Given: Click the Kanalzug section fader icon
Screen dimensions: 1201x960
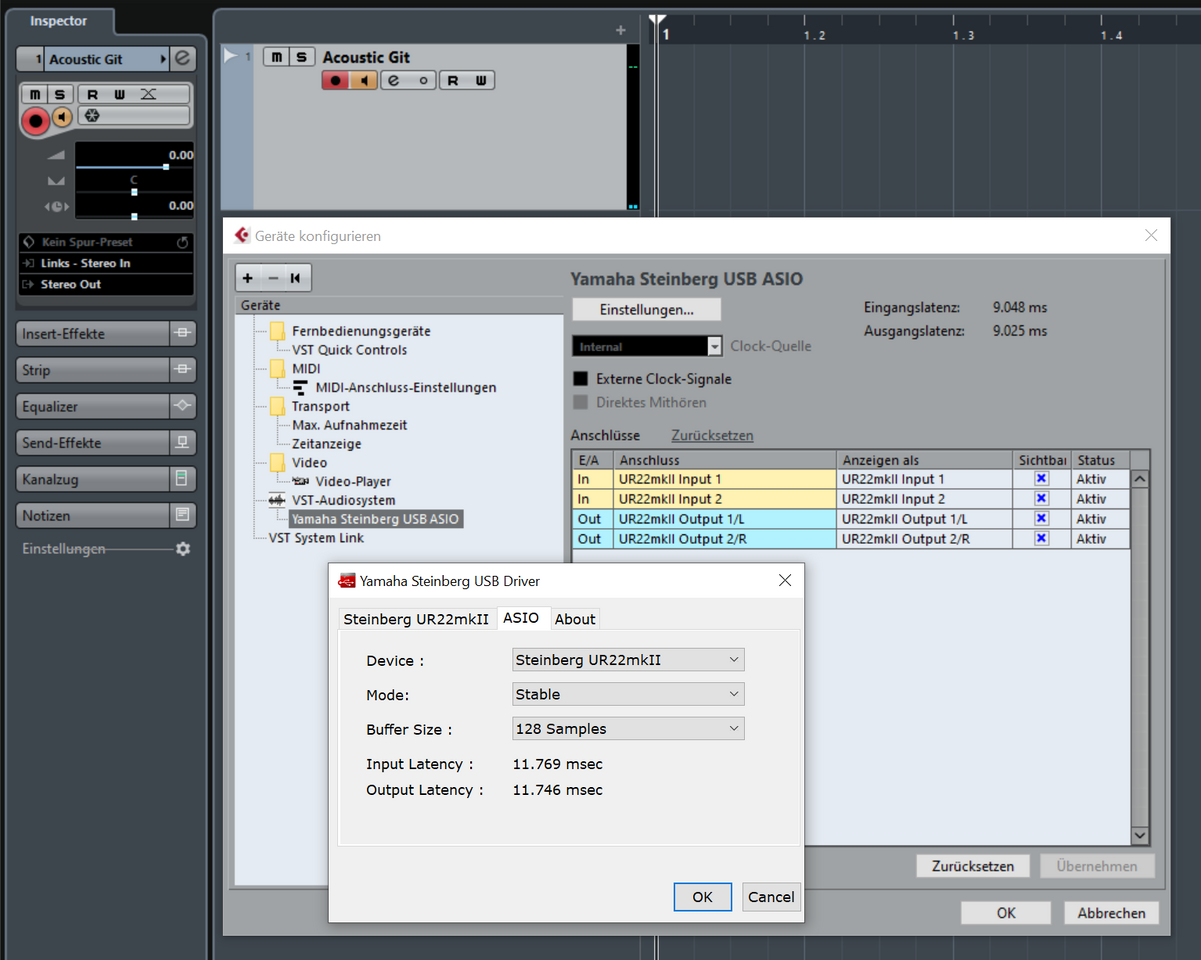Looking at the screenshot, I should [182, 479].
